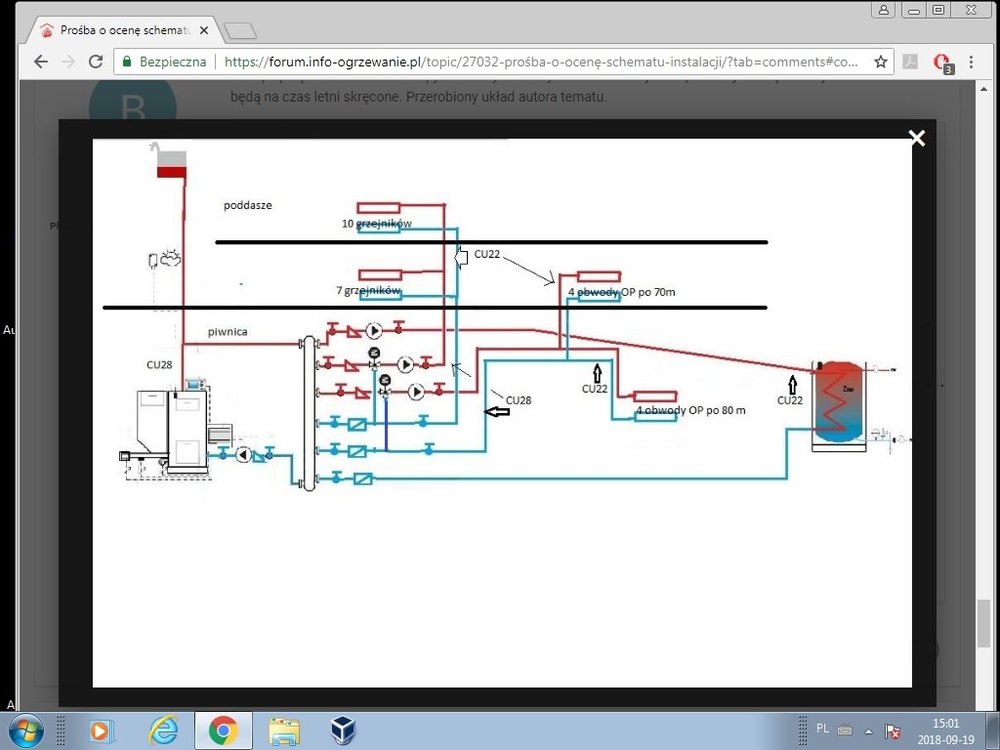Screen dimensions: 1000x750
Task: Open Internet Explorer from the taskbar
Action: tap(163, 731)
